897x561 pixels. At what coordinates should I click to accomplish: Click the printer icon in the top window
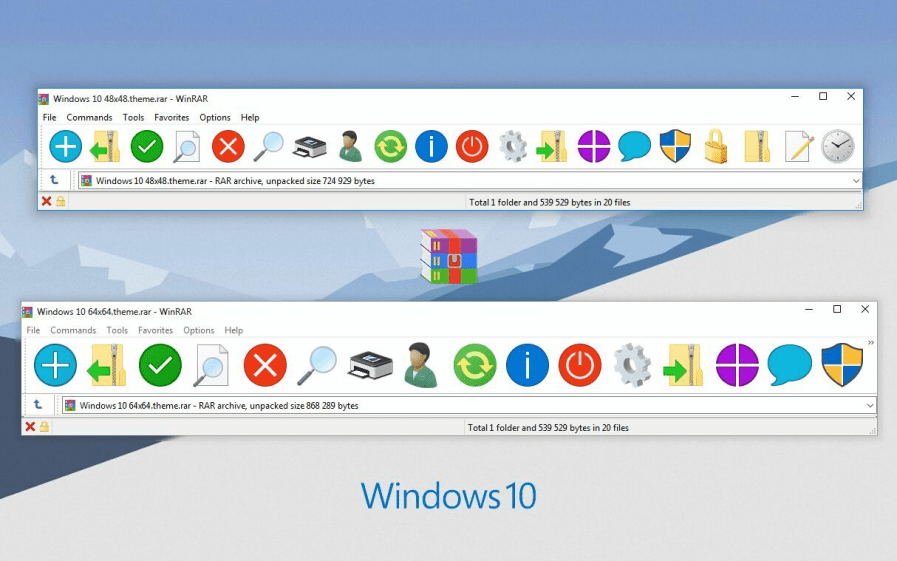tap(309, 147)
